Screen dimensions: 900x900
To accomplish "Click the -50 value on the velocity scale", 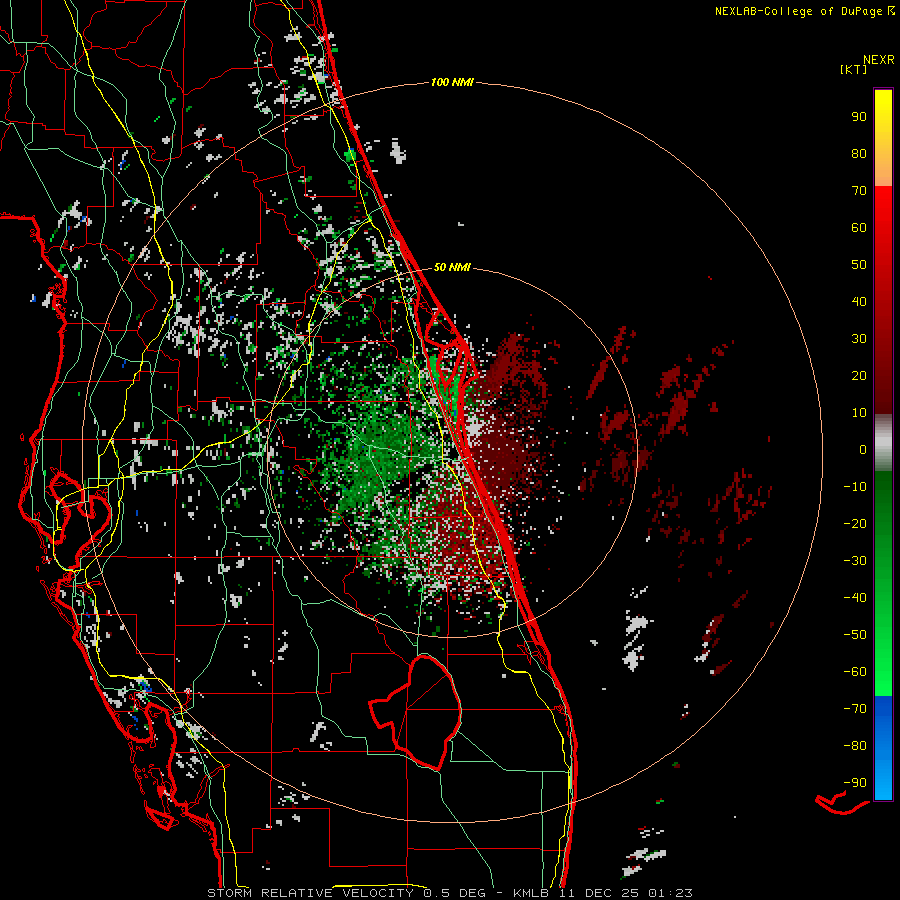I will point(855,634).
